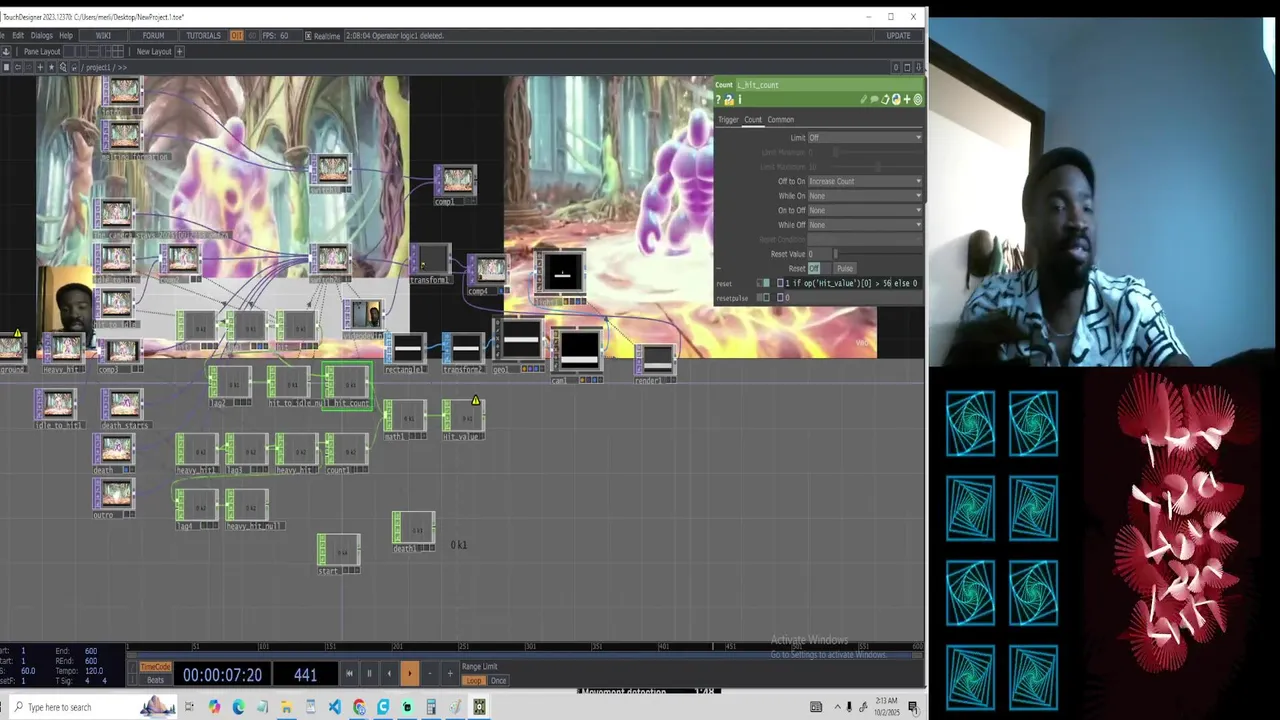1280x720 pixels.
Task: Switch to the Common tab
Action: click(781, 120)
